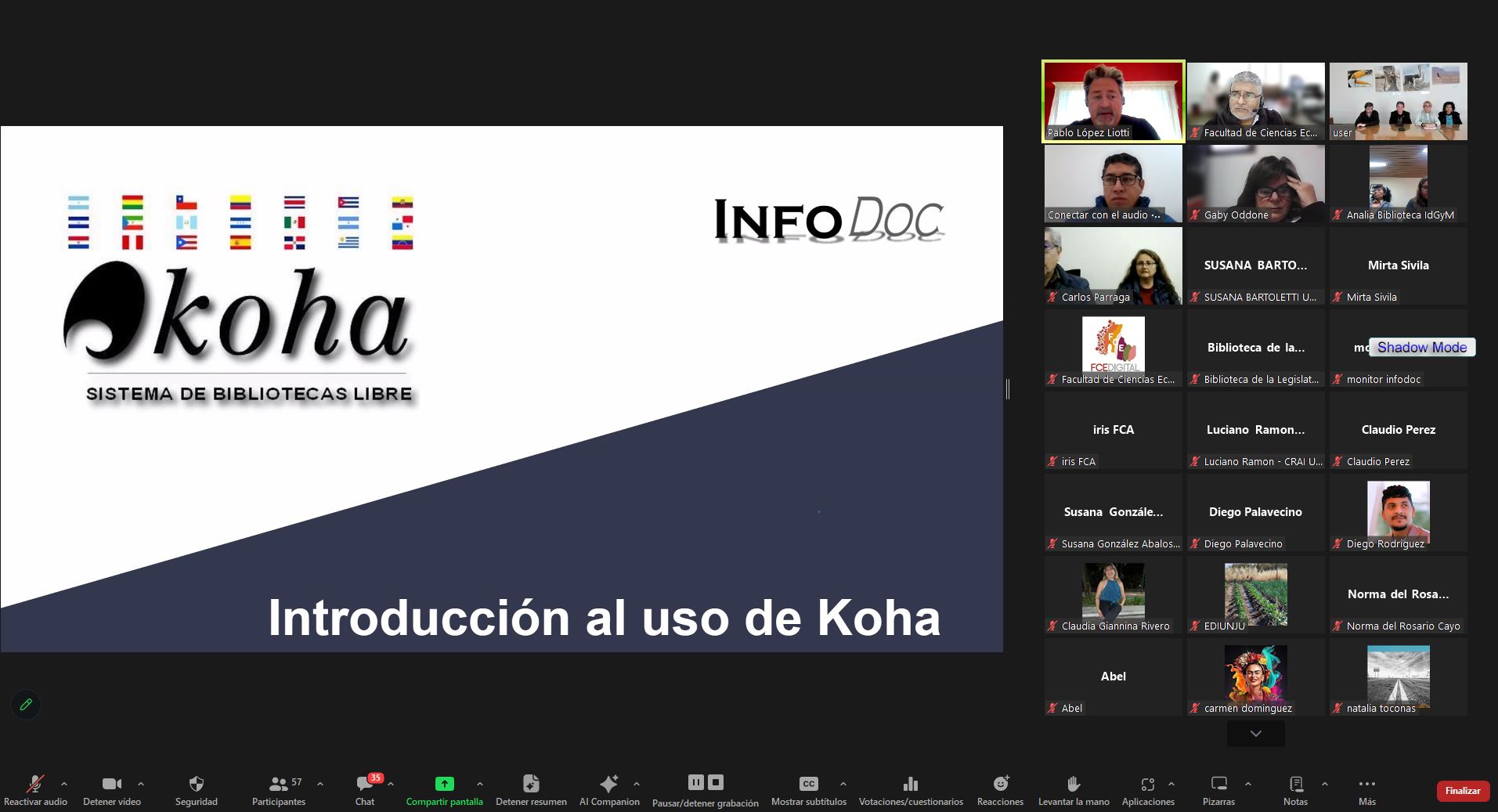
Task: Select the Abel participant tile
Action: point(1114,677)
